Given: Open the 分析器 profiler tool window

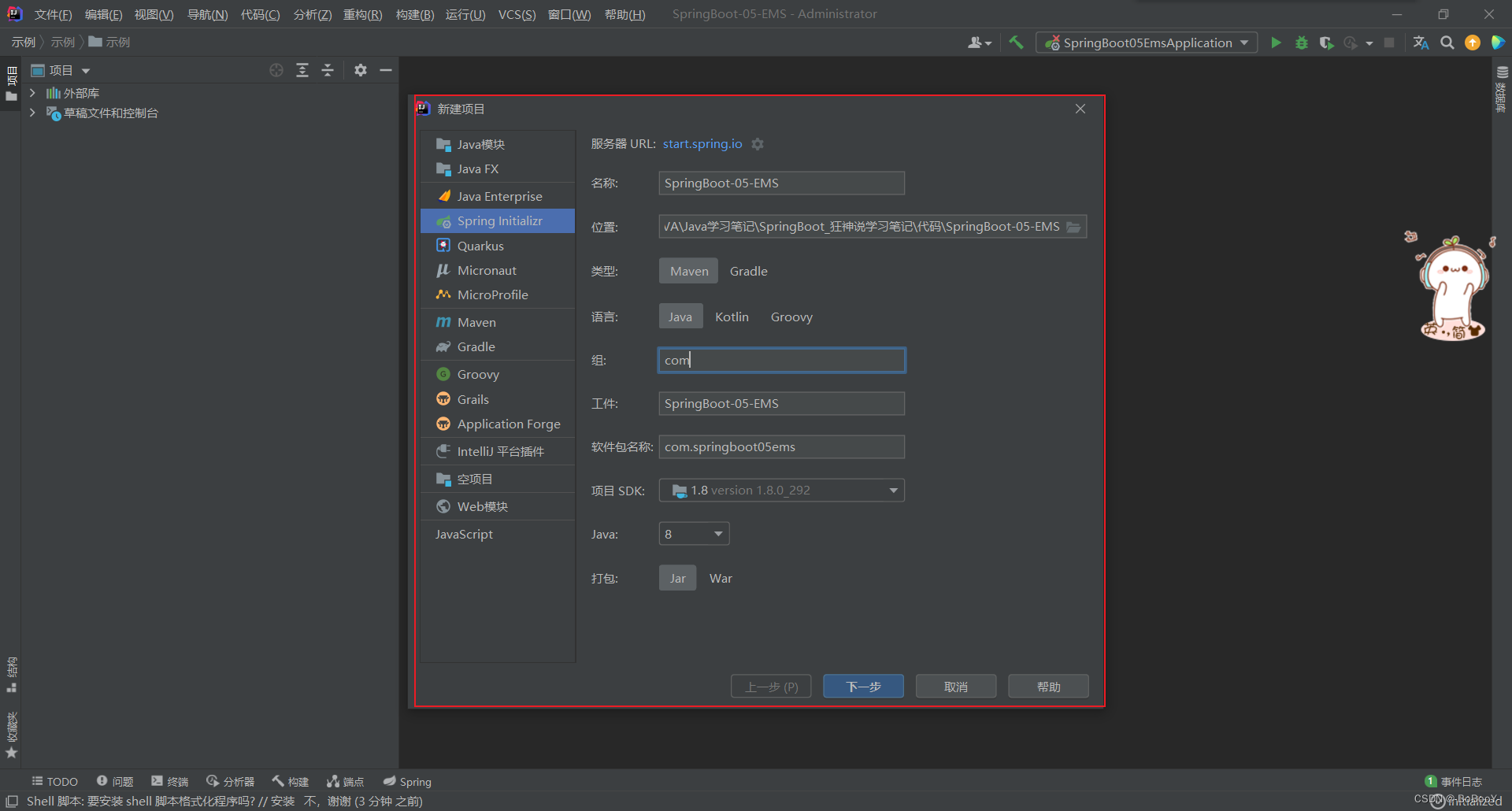Looking at the screenshot, I should pyautogui.click(x=230, y=781).
